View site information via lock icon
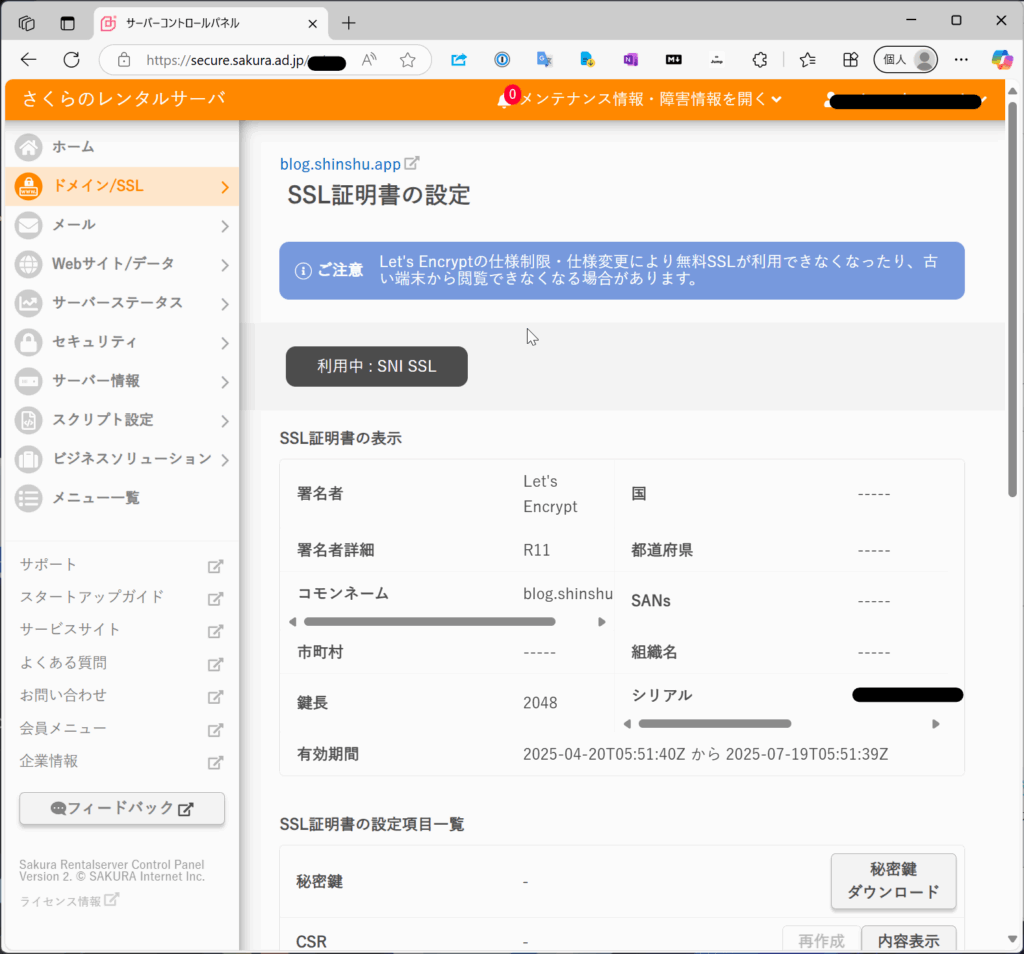The image size is (1024, 954). (x=124, y=60)
